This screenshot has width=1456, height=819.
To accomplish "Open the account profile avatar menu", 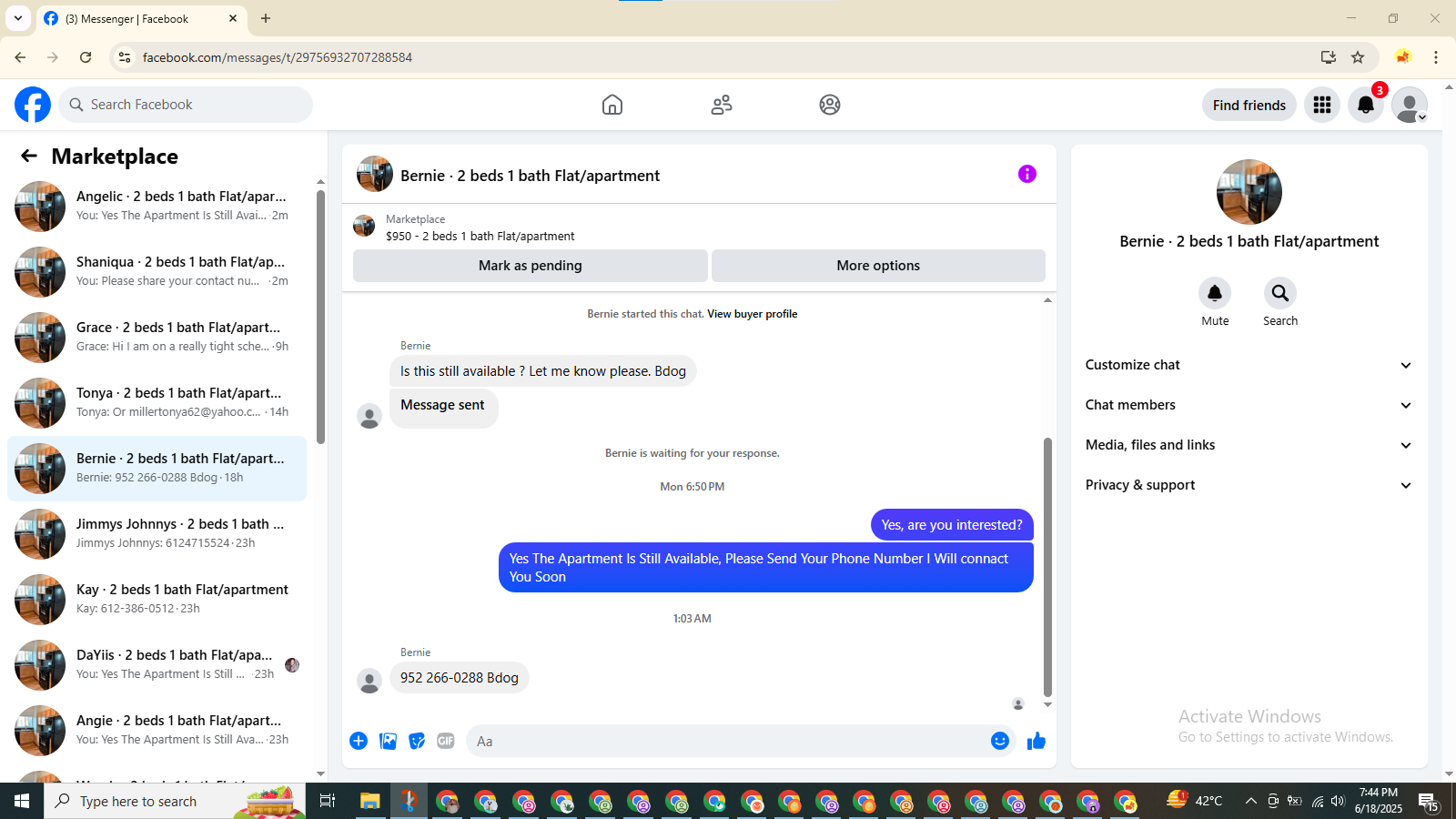I will click(1410, 105).
